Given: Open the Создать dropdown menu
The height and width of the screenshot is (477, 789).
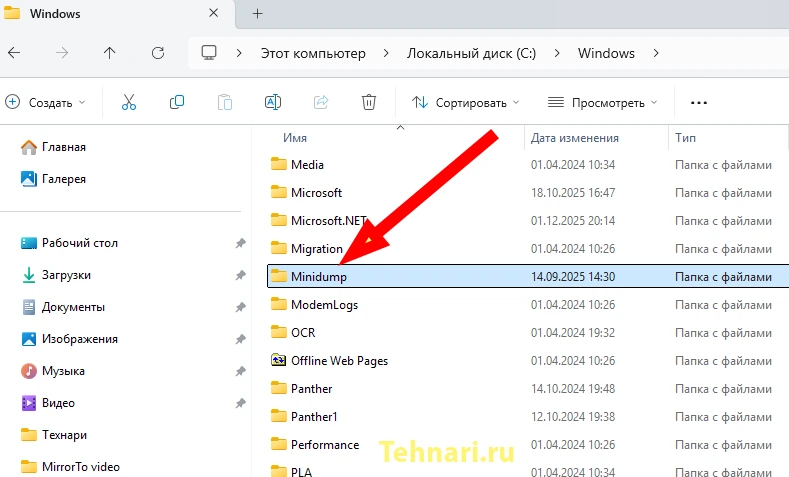Looking at the screenshot, I should pos(45,103).
